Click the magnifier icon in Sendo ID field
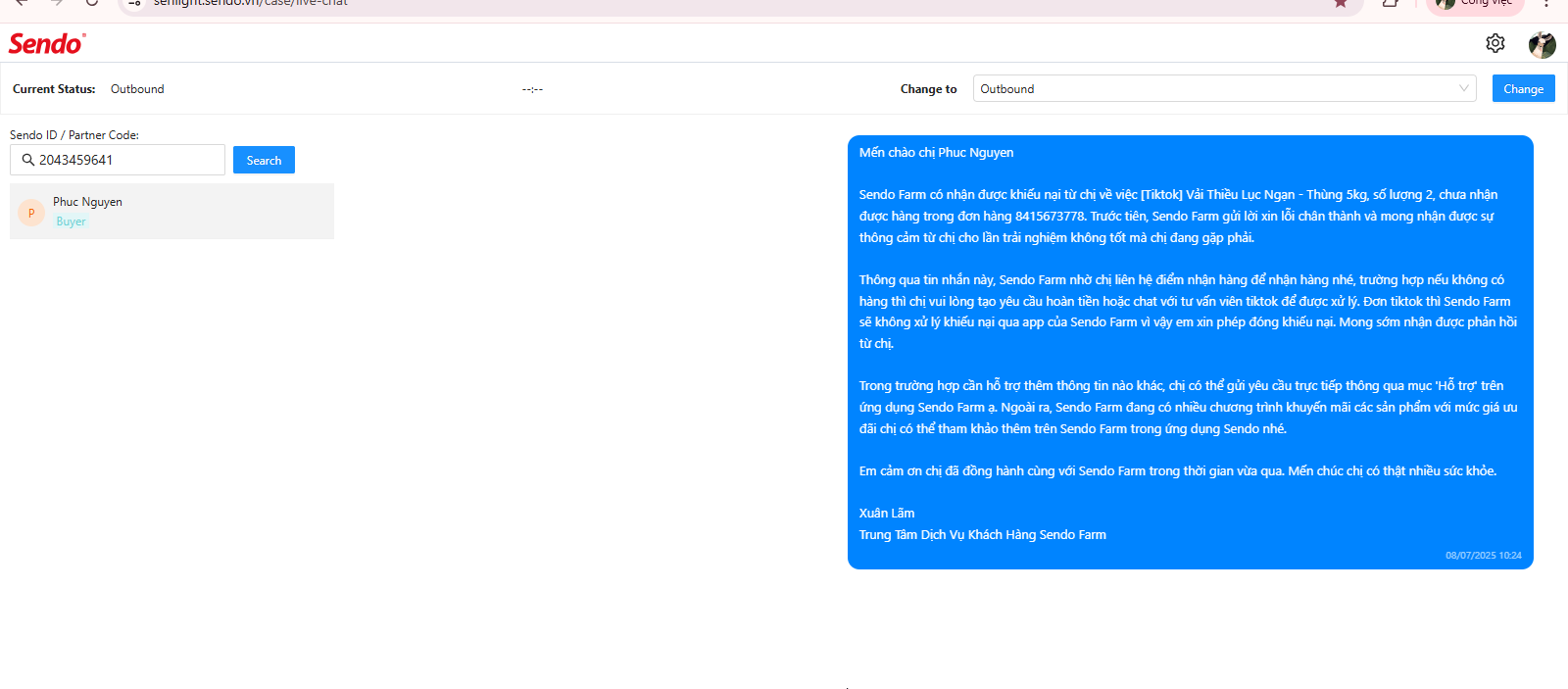This screenshot has width=1568, height=689. point(28,160)
